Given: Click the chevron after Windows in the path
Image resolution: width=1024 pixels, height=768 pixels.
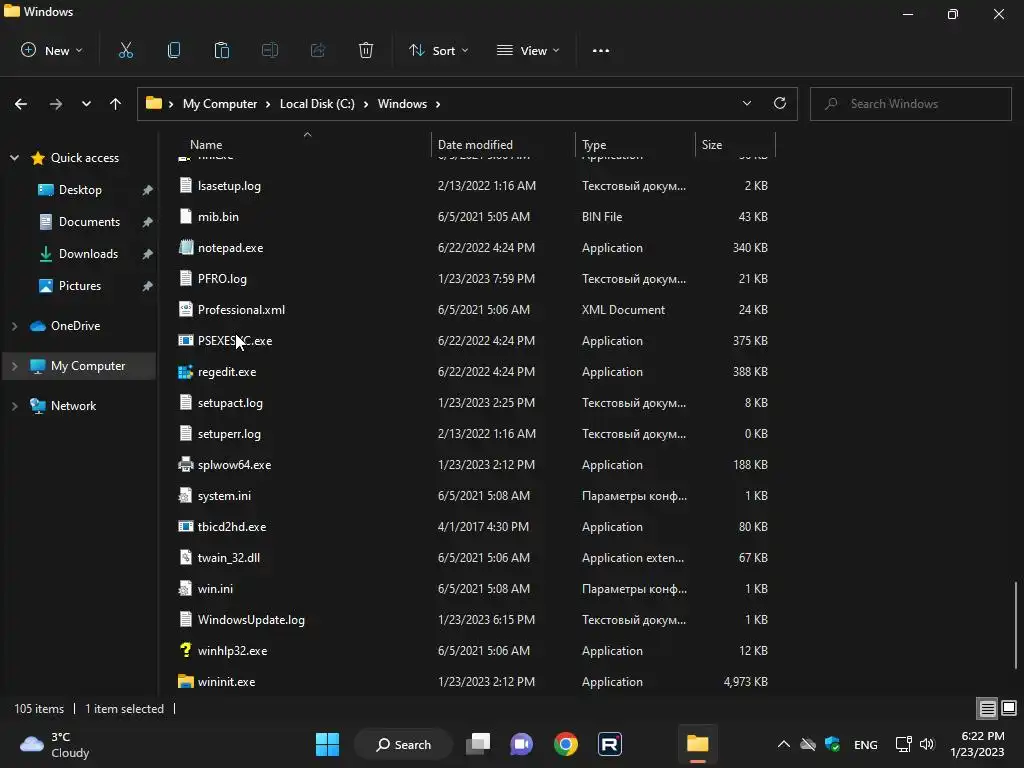Looking at the screenshot, I should pyautogui.click(x=438, y=104).
